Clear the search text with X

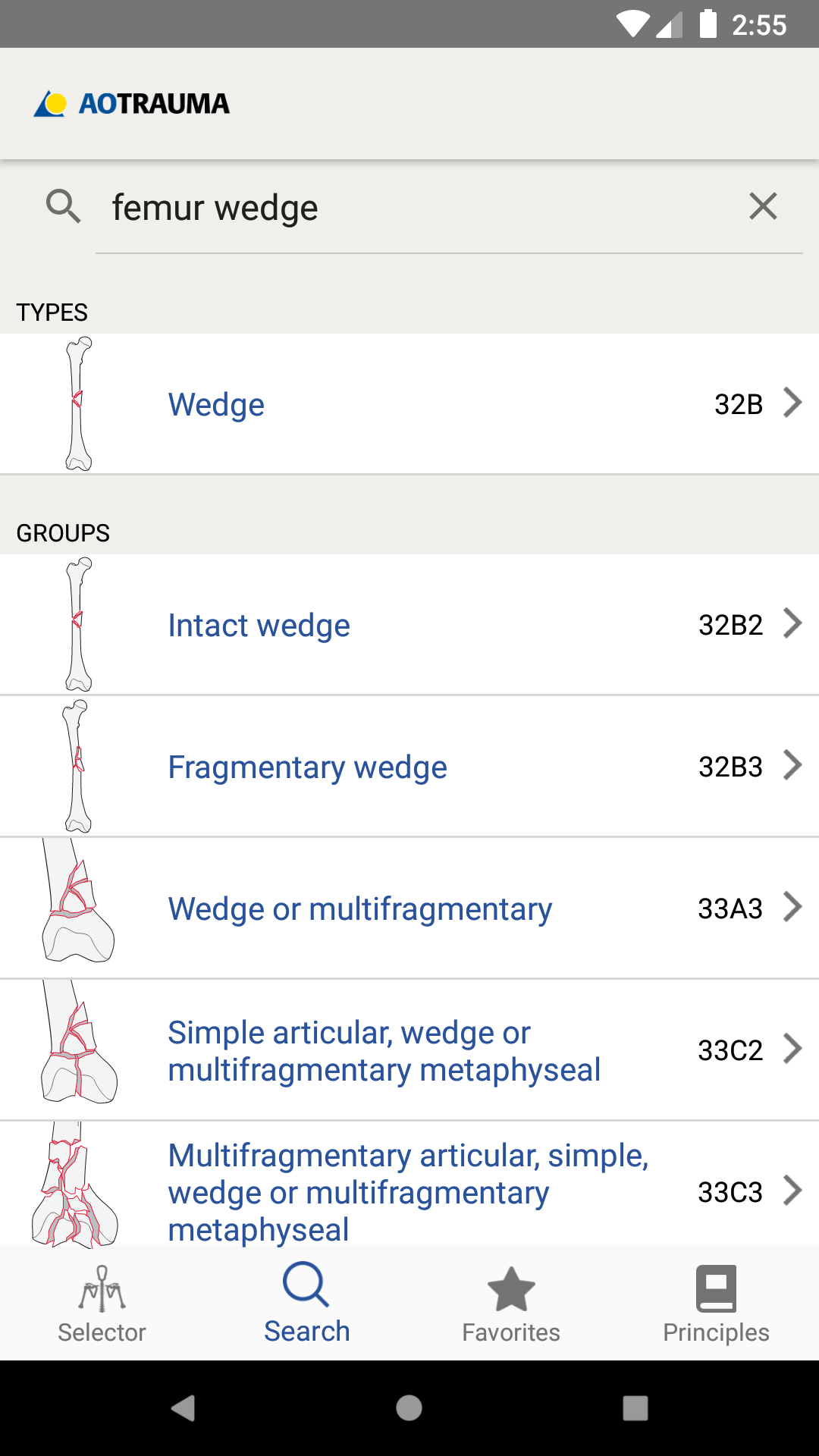tap(763, 206)
